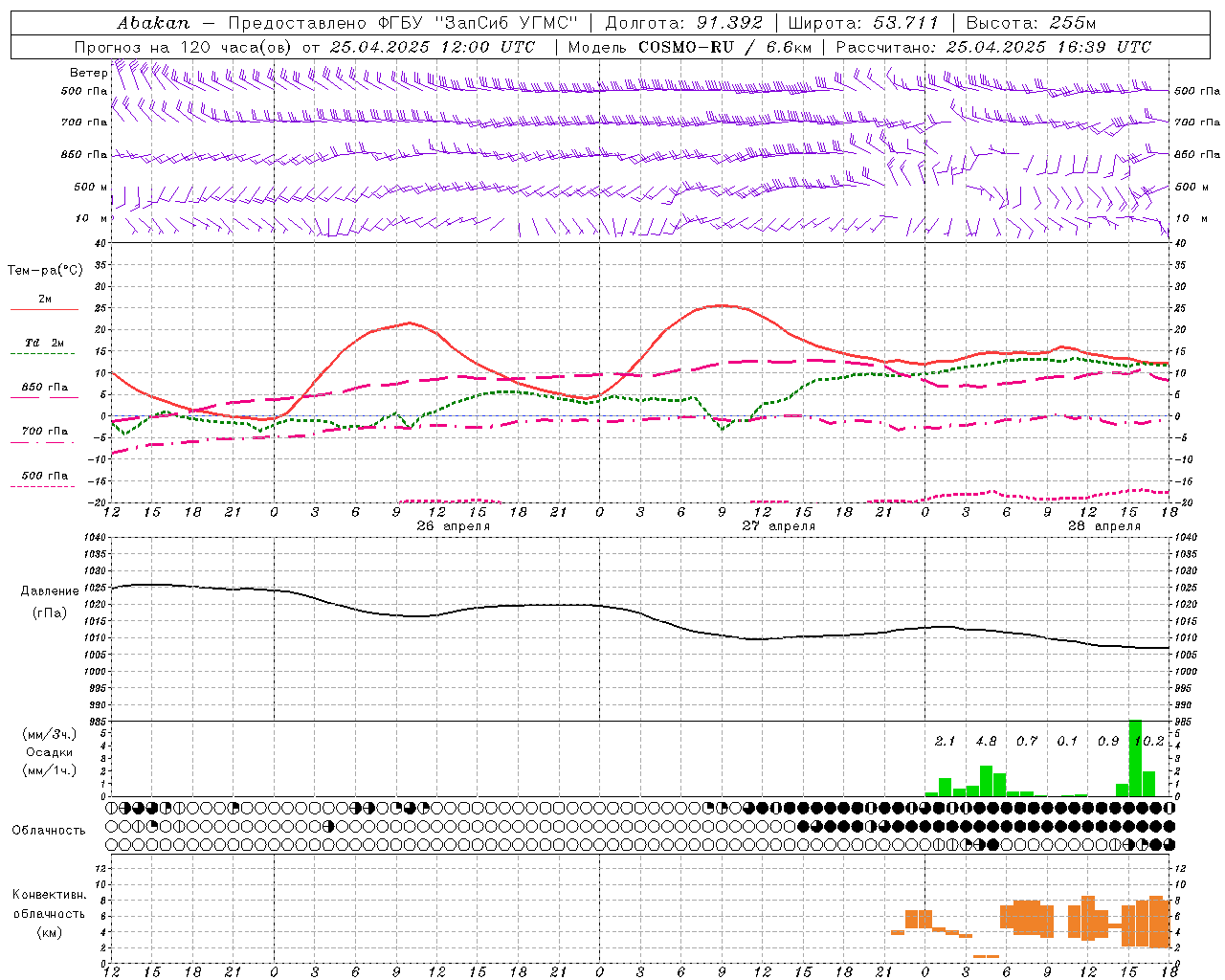The width and height of the screenshot is (1225, 980).
Task: Click the '26 апреля' date label
Action: (x=453, y=526)
